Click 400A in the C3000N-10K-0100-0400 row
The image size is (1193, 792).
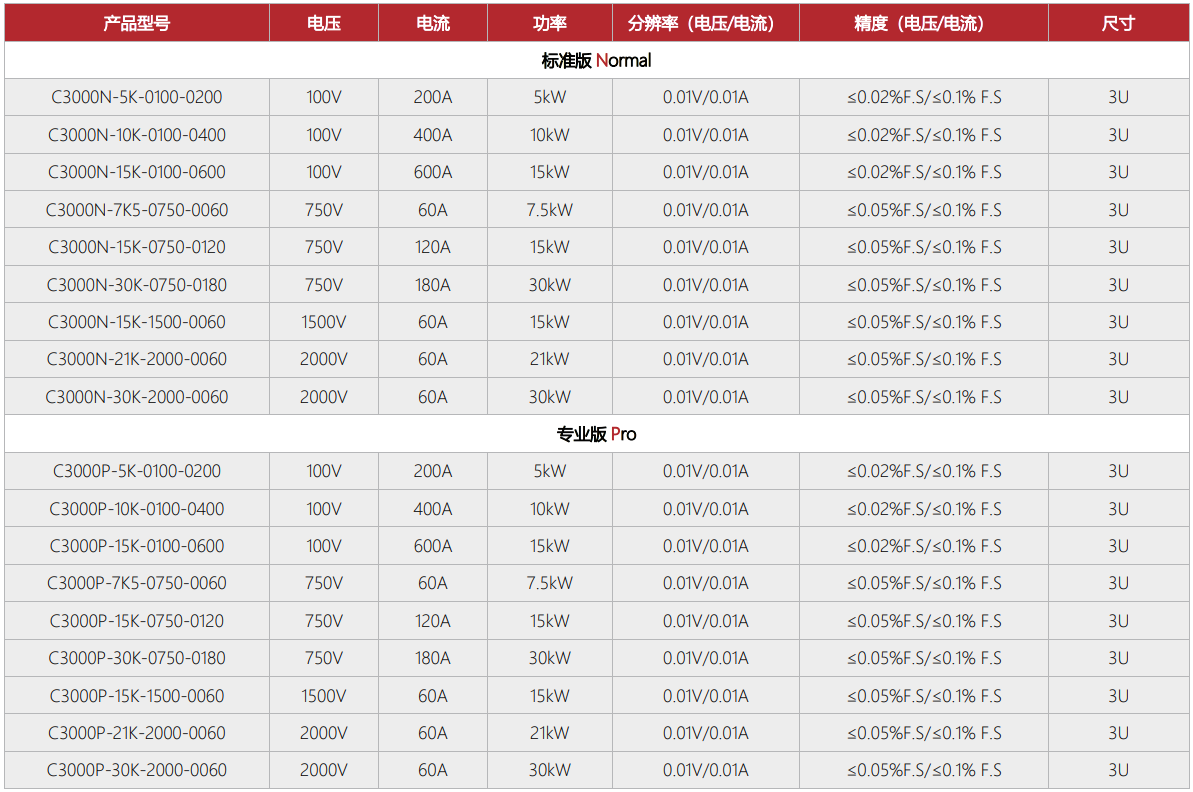coord(433,135)
